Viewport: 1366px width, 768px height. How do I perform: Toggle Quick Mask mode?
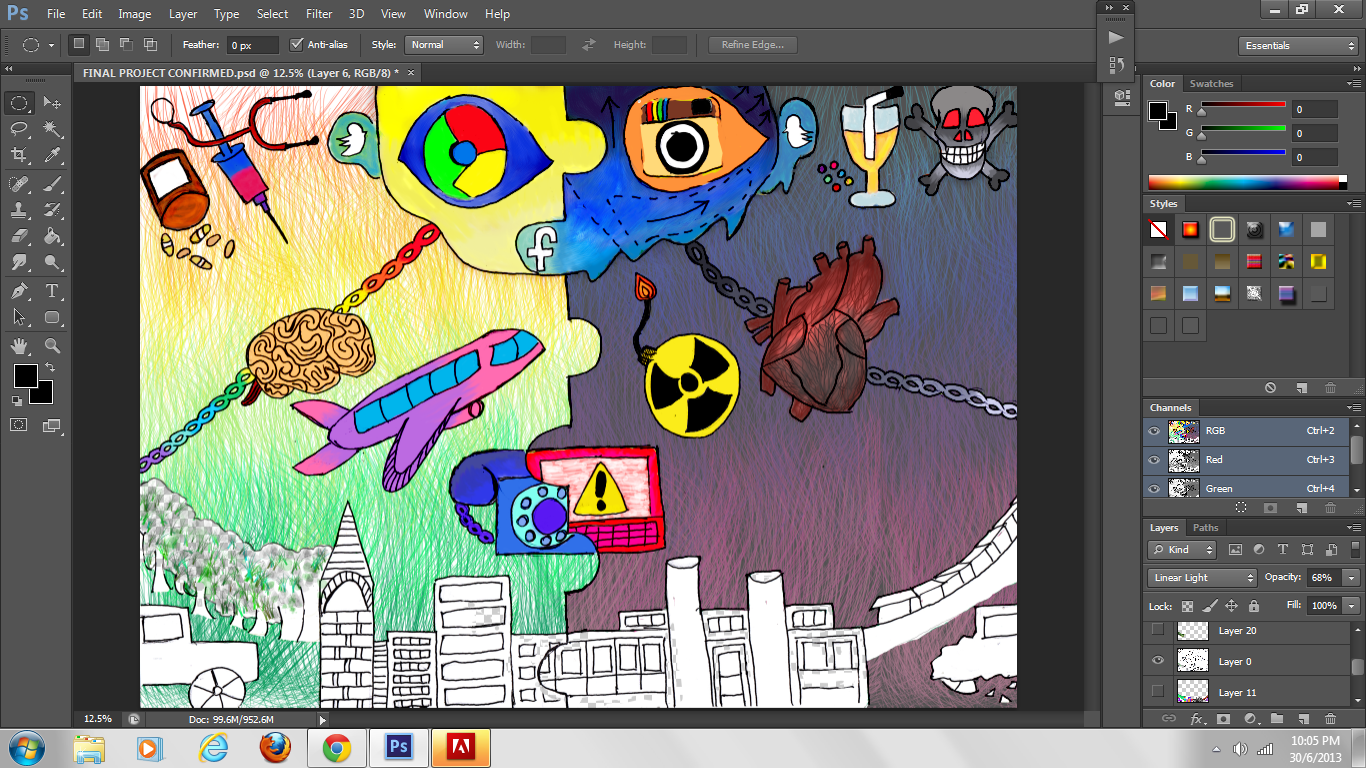coord(19,425)
